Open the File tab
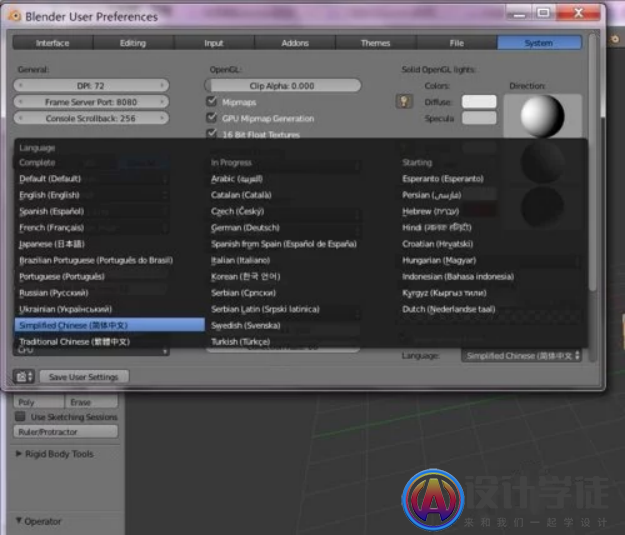Image resolution: width=625 pixels, height=535 pixels. pyautogui.click(x=456, y=43)
